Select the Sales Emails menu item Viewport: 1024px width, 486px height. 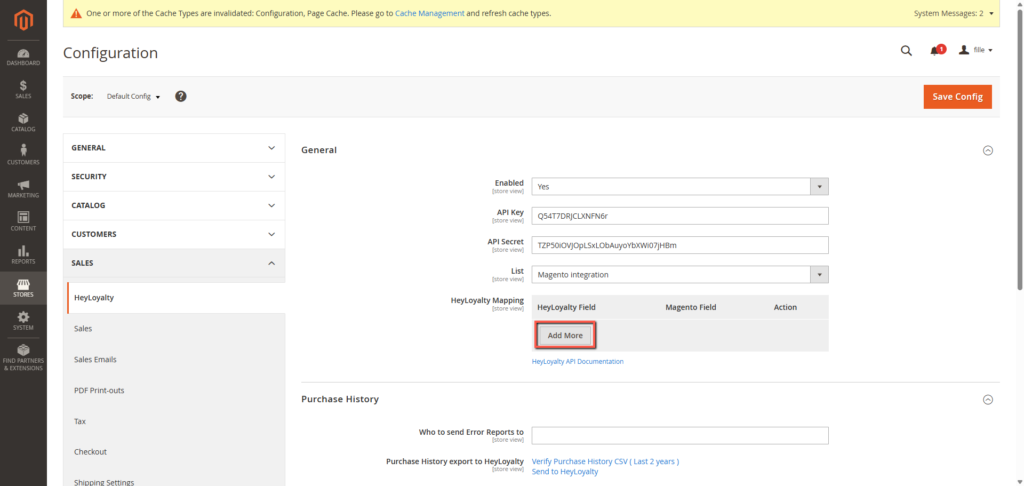[x=95, y=359]
